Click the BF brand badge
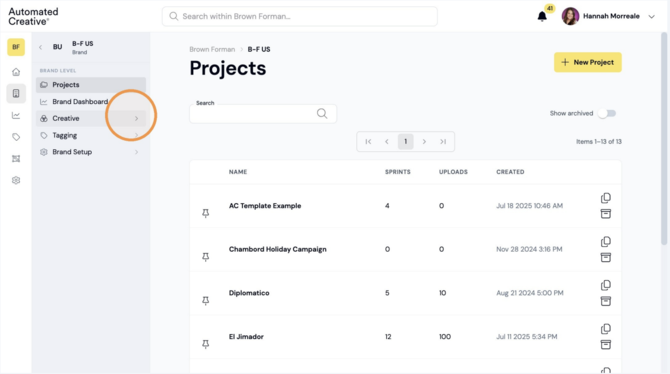This screenshot has height=374, width=670. [x=16, y=47]
